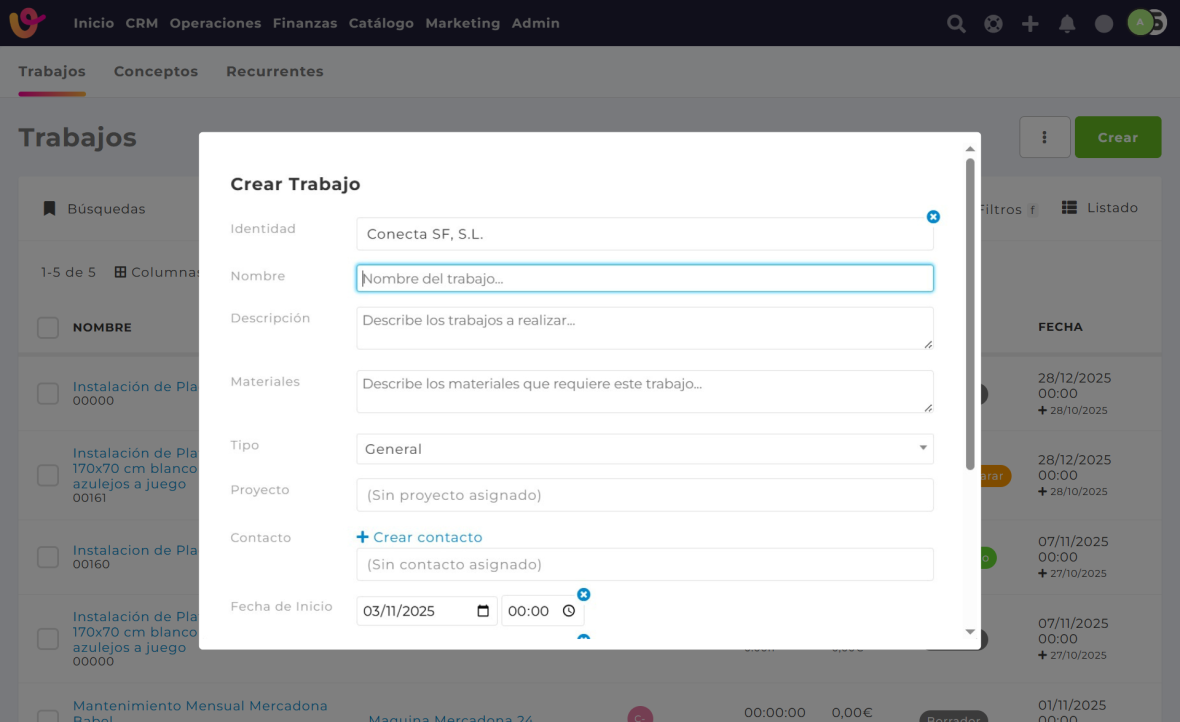1180x722 pixels.
Task: Click the app logo in header
Action: point(27,23)
